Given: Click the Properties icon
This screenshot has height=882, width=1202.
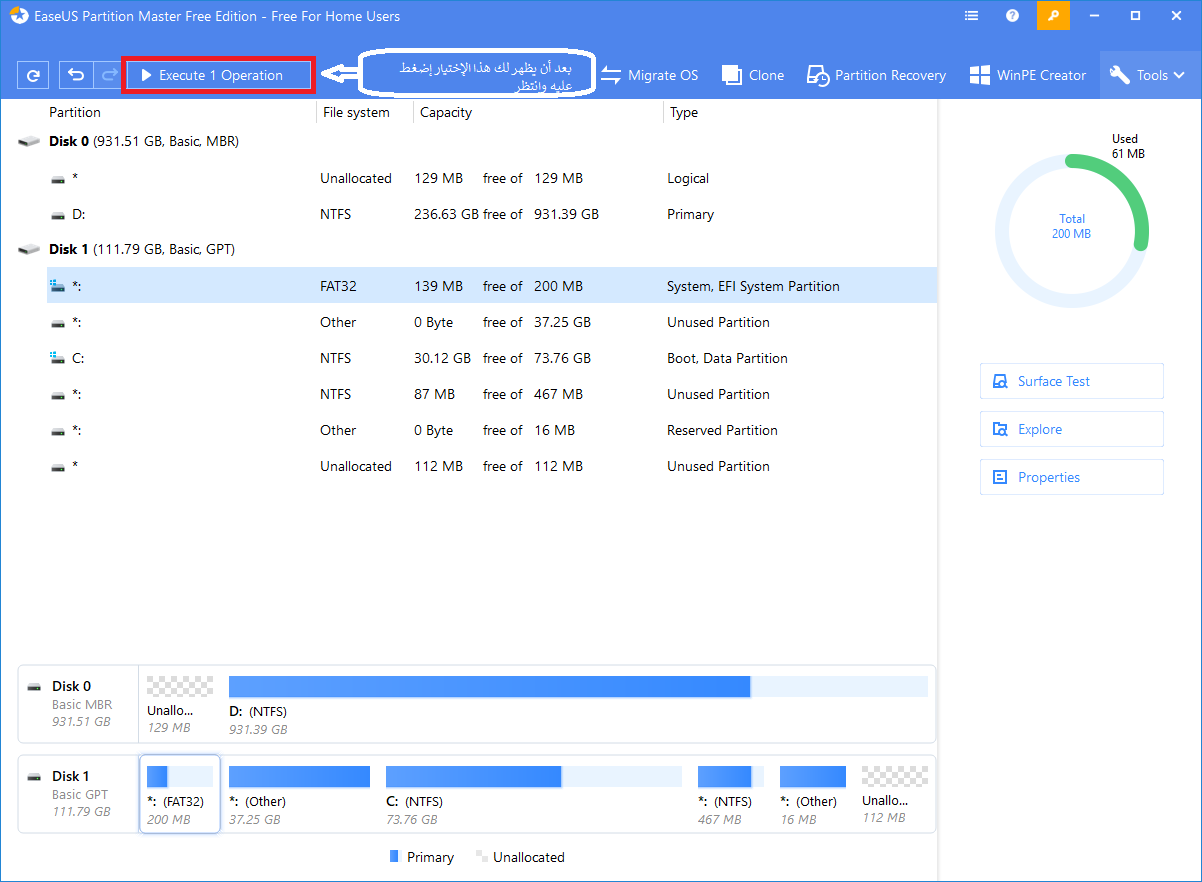Looking at the screenshot, I should [999, 477].
